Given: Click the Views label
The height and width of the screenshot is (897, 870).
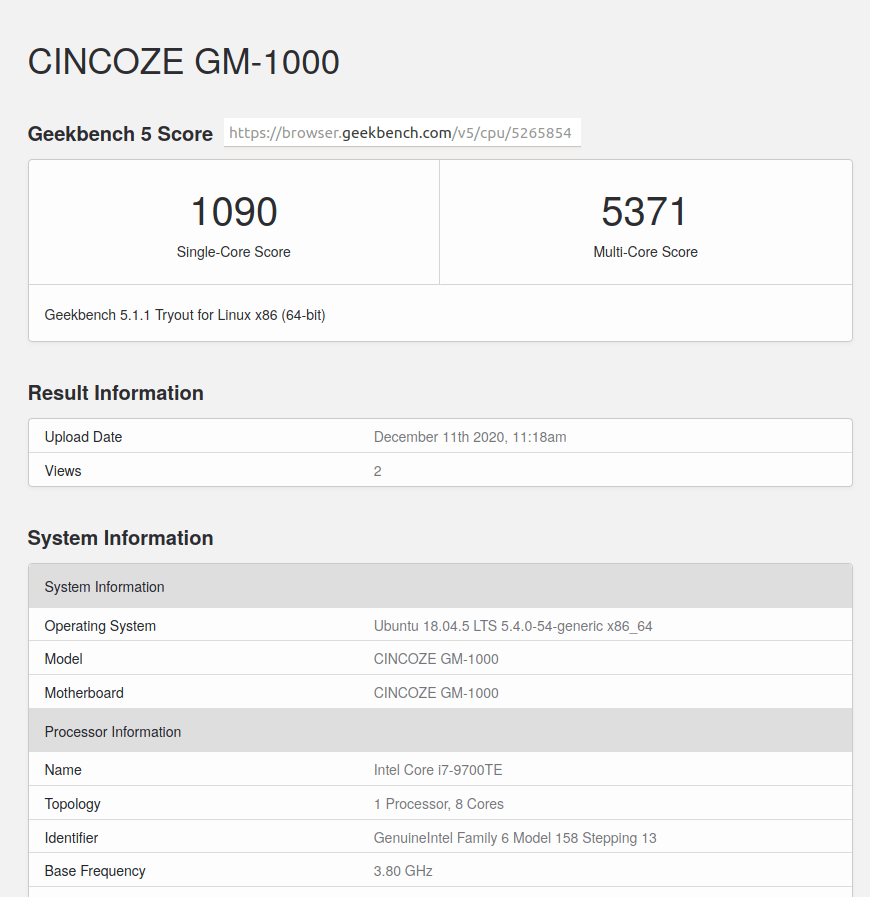Looking at the screenshot, I should pos(63,471).
